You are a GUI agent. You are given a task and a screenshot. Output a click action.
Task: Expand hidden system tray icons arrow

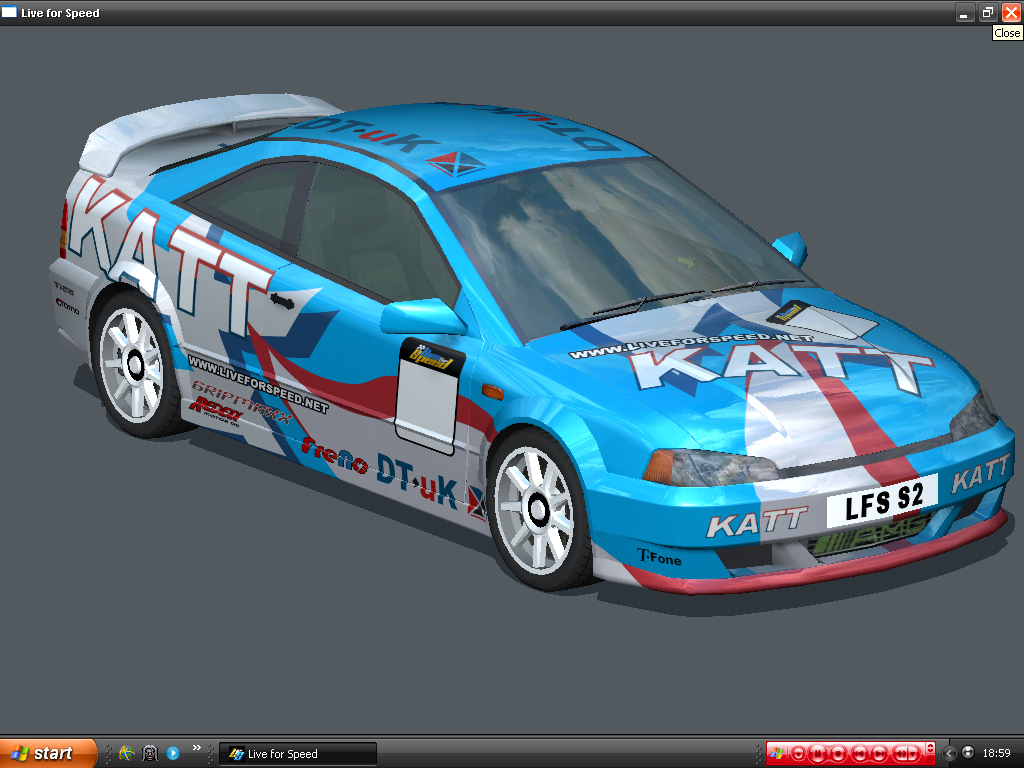coord(949,754)
